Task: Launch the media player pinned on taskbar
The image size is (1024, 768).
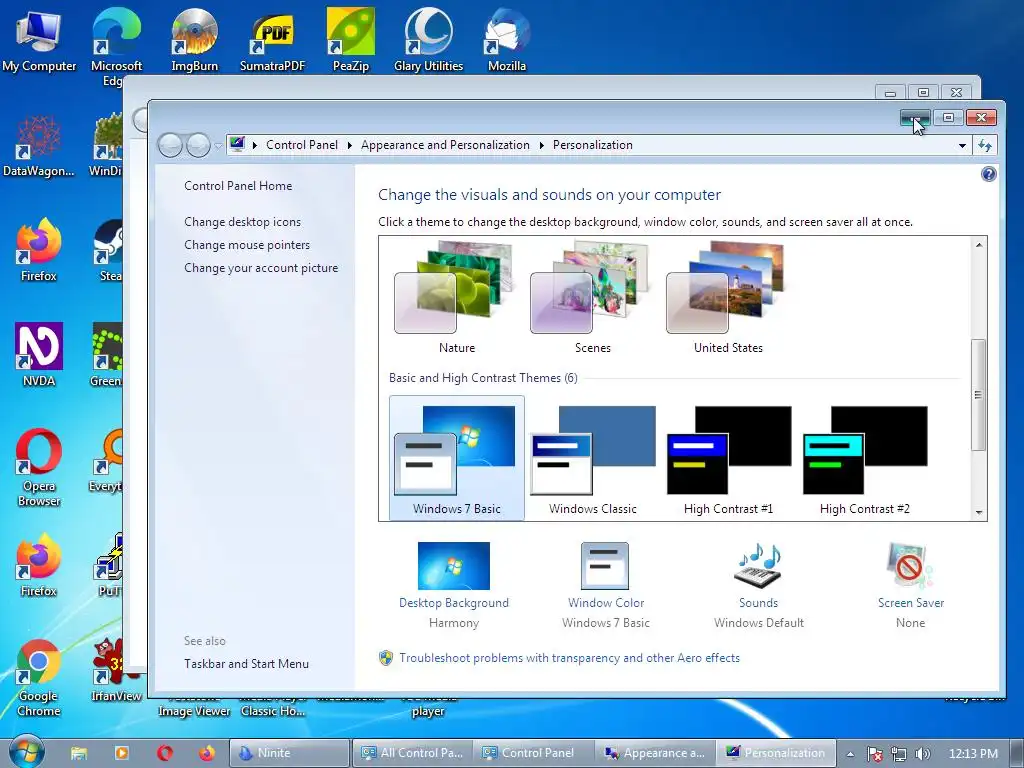Action: [121, 753]
